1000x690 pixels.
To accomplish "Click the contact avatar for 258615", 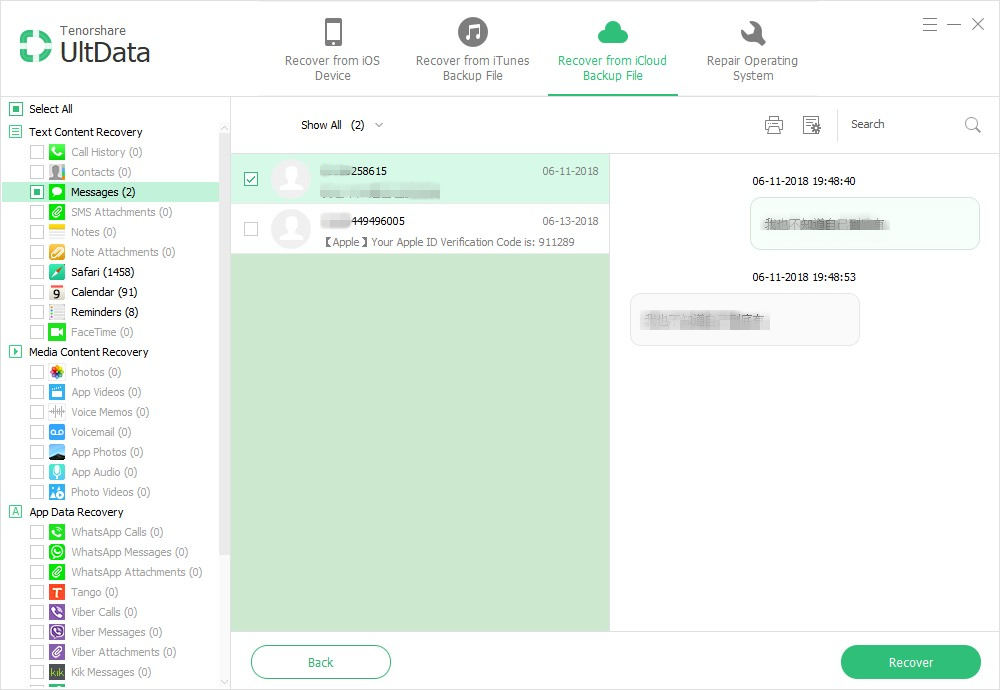I will click(x=291, y=179).
